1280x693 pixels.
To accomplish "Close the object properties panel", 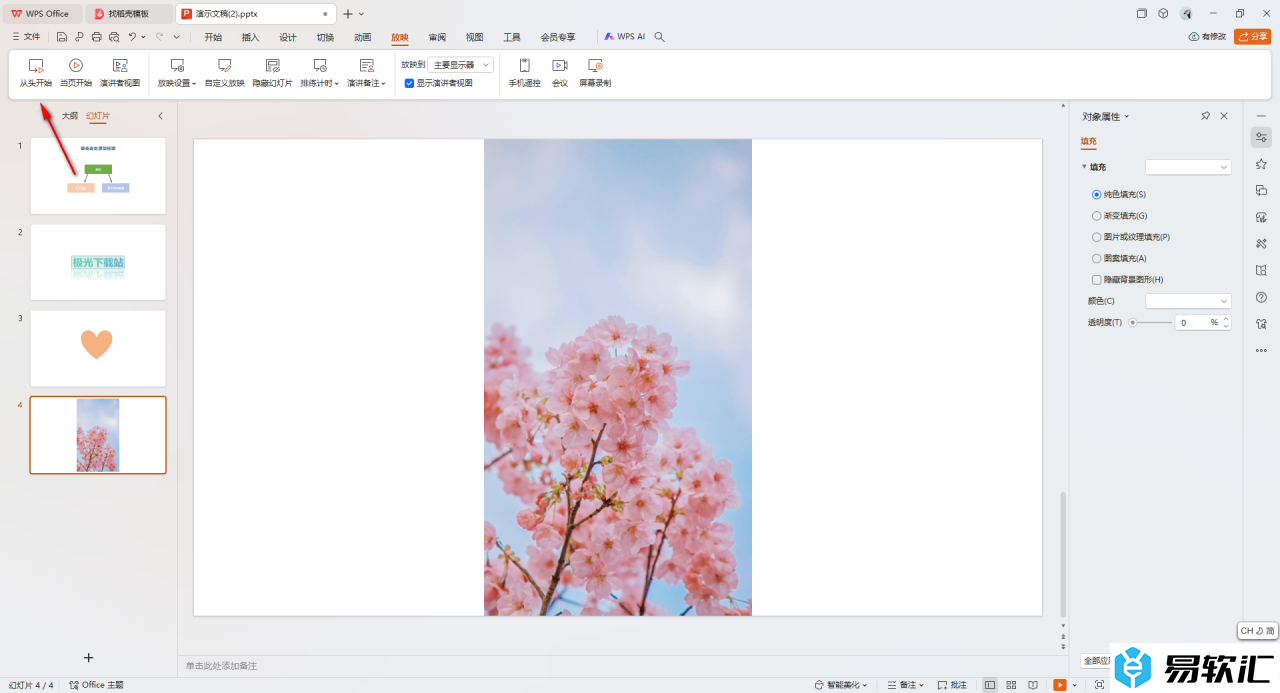I will (x=1224, y=116).
